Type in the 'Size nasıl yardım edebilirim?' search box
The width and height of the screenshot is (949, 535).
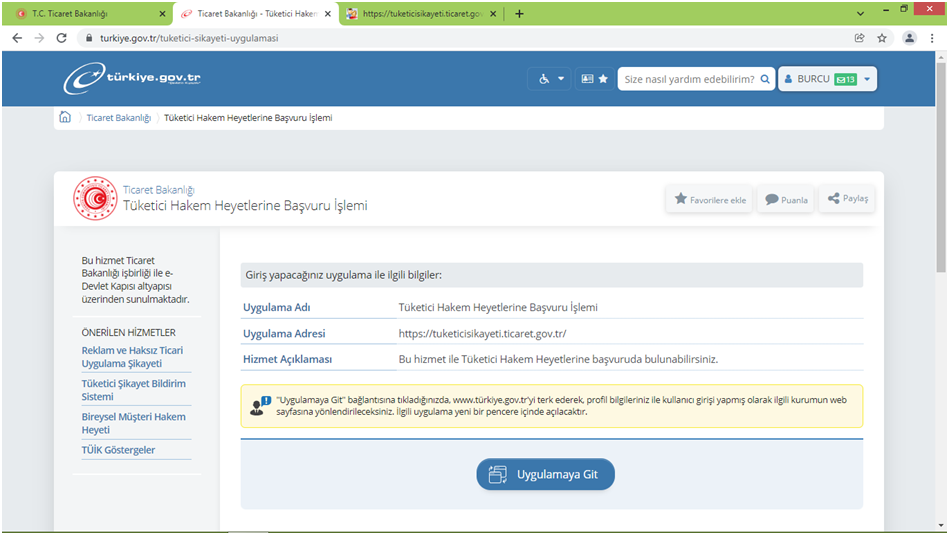pos(688,79)
